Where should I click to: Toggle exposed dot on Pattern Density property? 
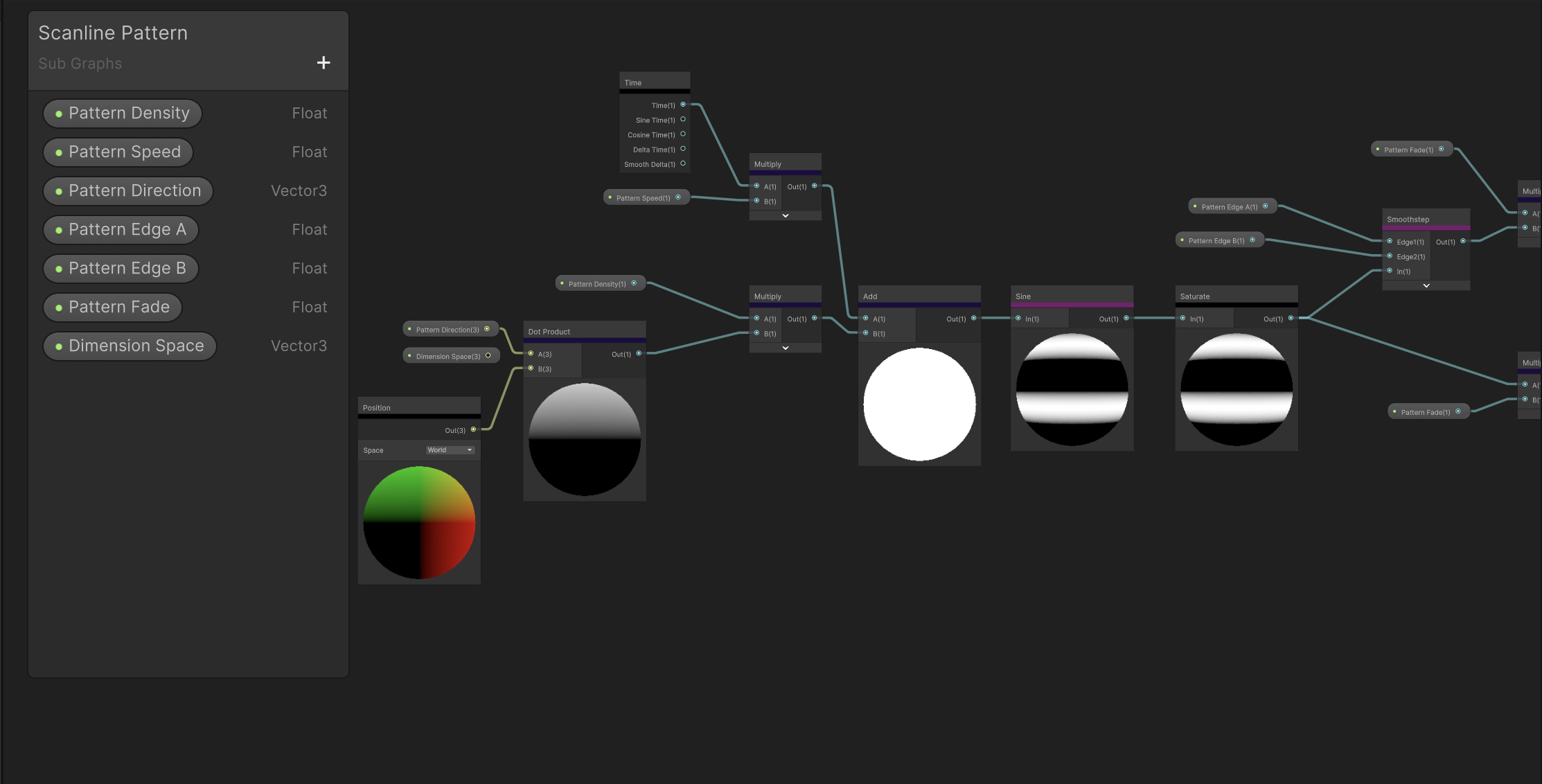(58, 113)
